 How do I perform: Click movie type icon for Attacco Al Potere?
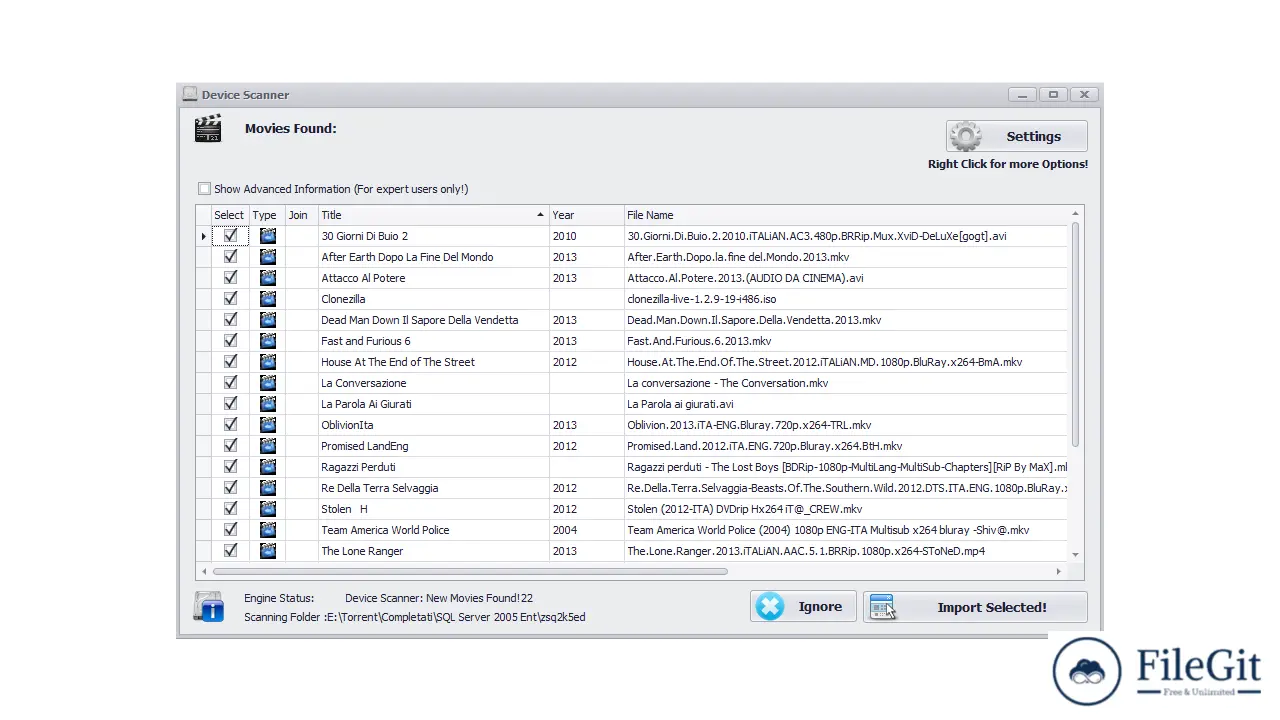(x=267, y=278)
